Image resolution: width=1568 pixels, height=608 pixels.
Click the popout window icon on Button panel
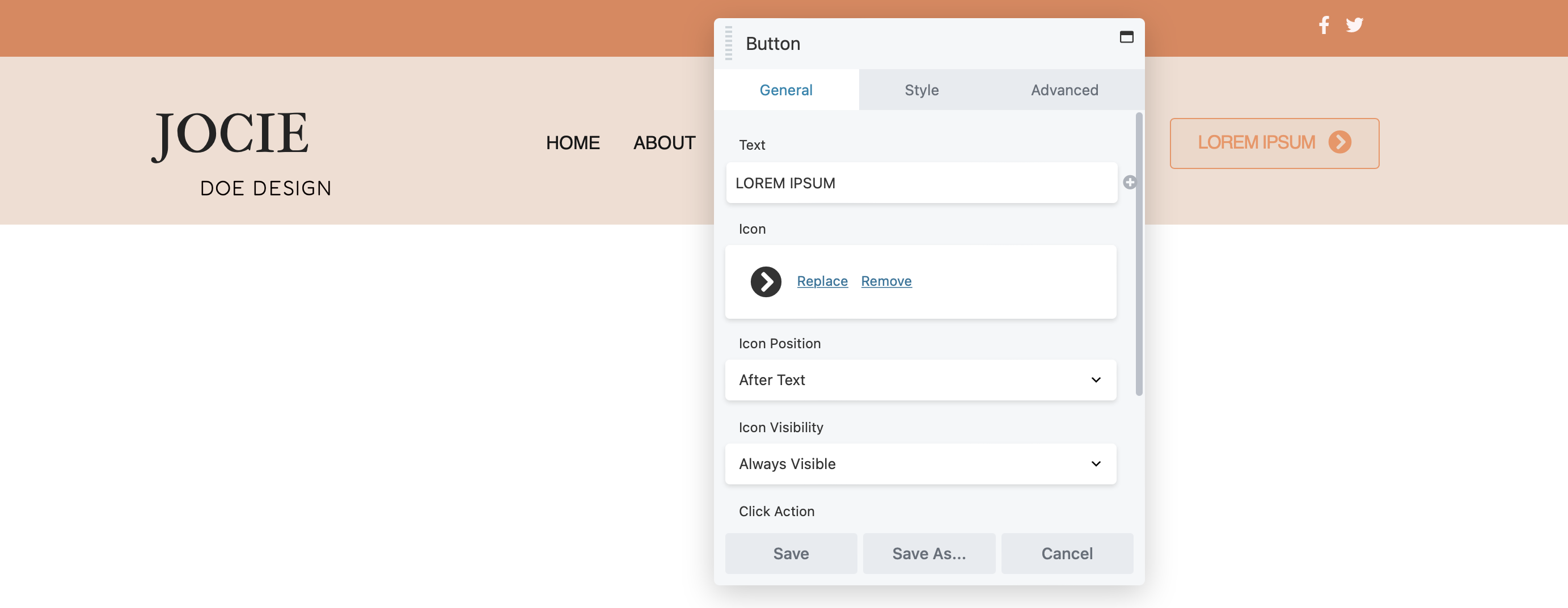[1127, 37]
